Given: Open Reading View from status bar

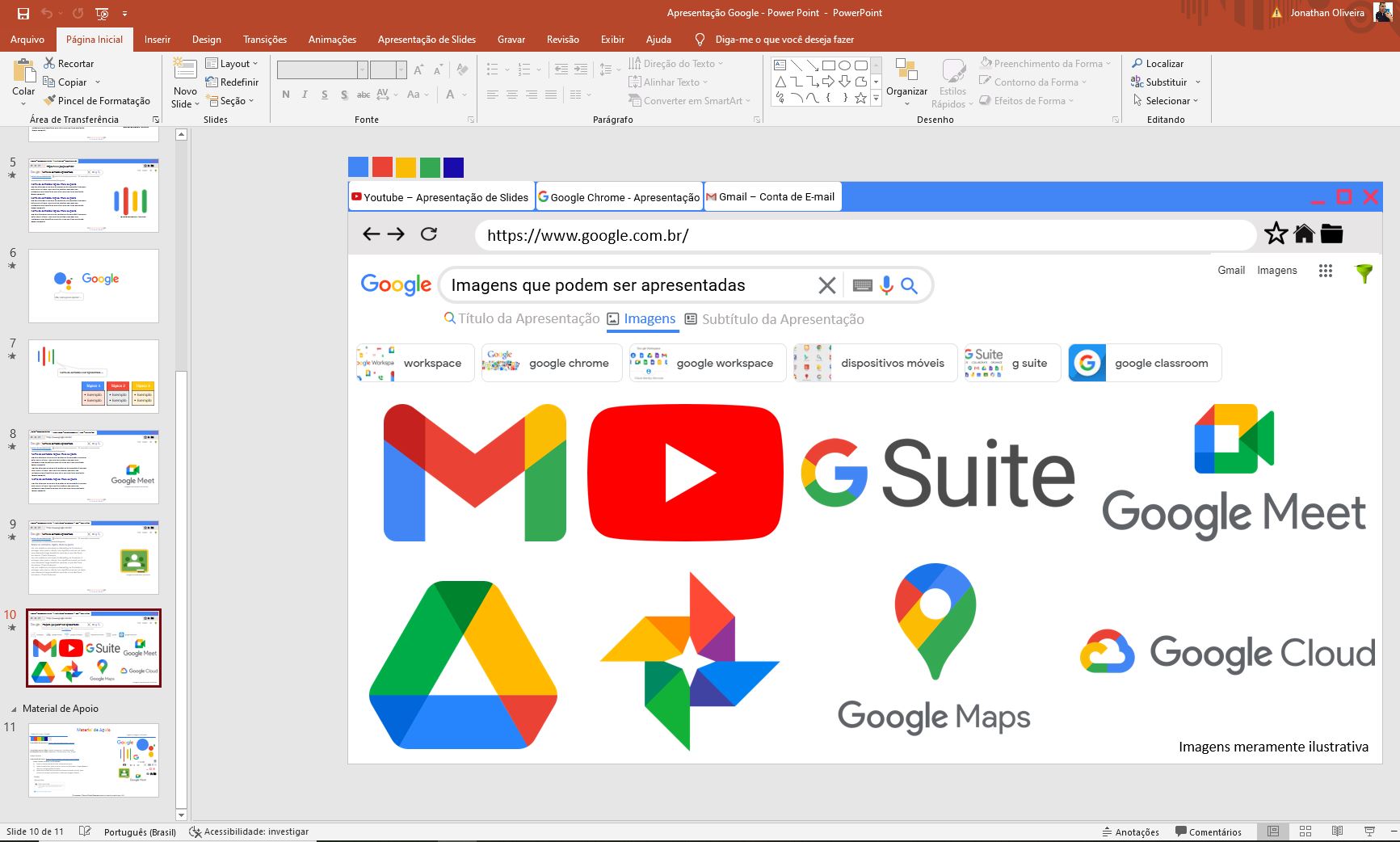Looking at the screenshot, I should pos(1337,831).
